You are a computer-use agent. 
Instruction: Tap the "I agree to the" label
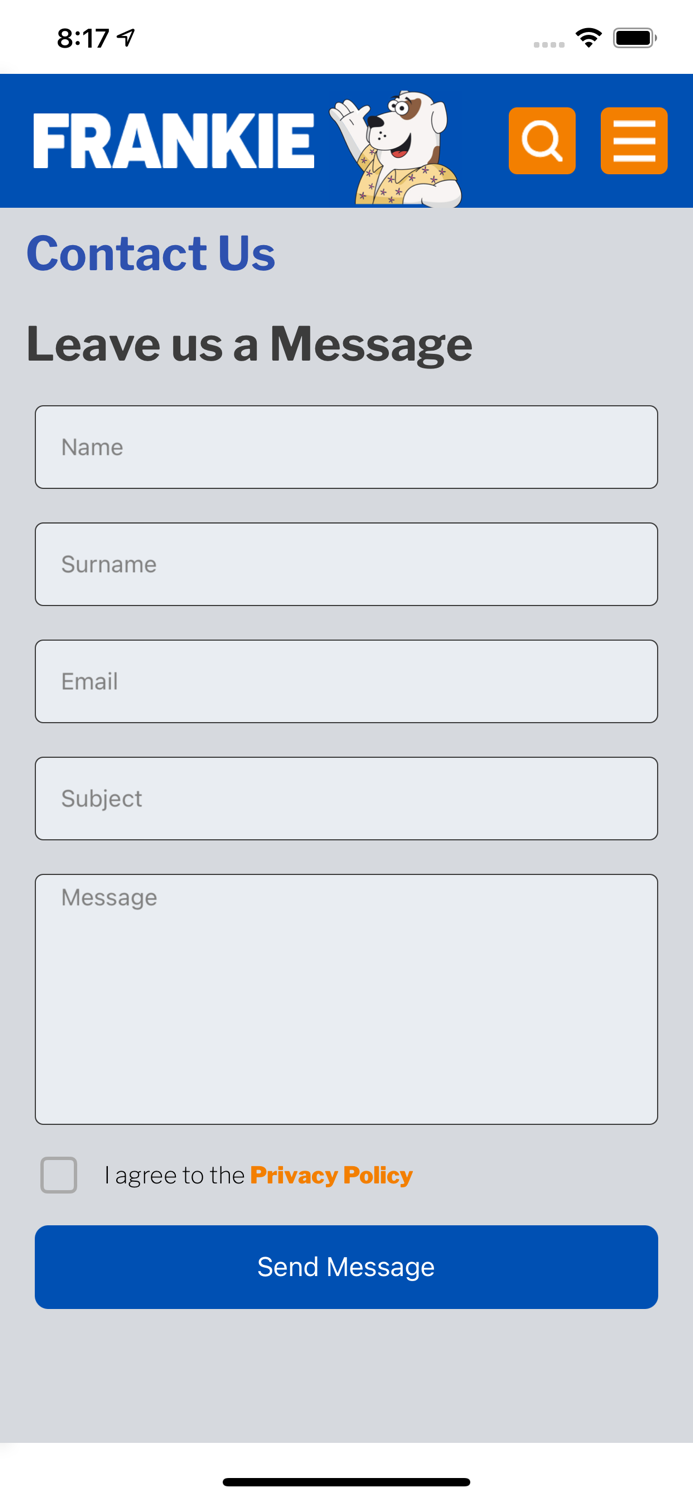point(174,1175)
